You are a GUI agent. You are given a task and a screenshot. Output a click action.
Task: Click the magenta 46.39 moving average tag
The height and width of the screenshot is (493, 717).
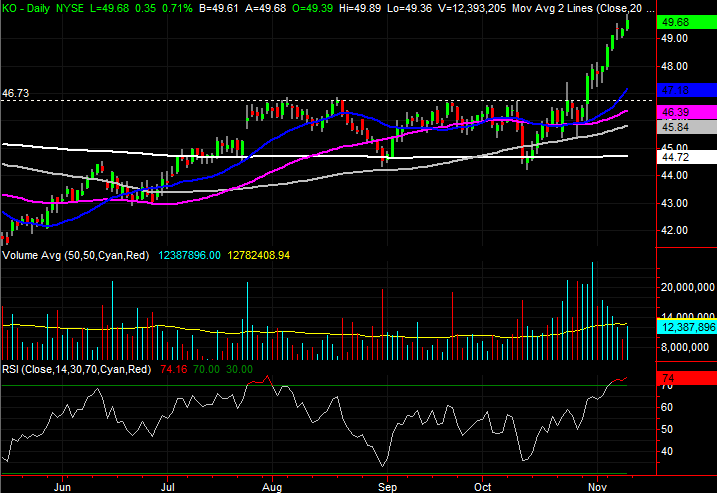click(x=675, y=112)
